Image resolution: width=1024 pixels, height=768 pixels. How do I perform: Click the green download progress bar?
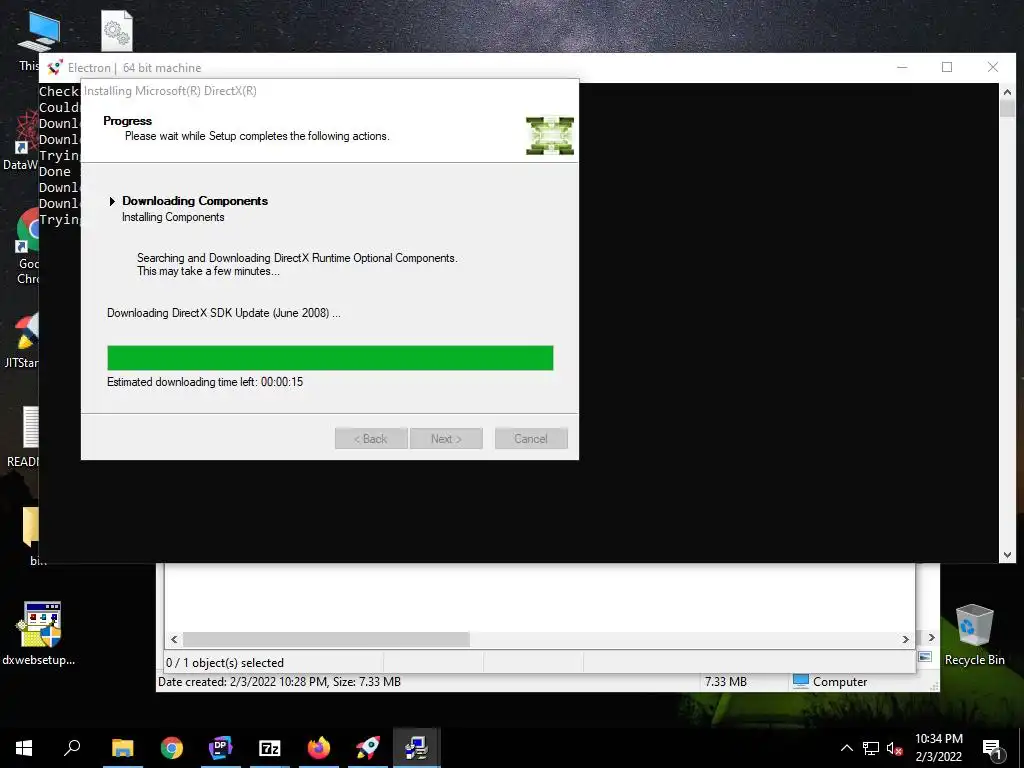[x=330, y=358]
